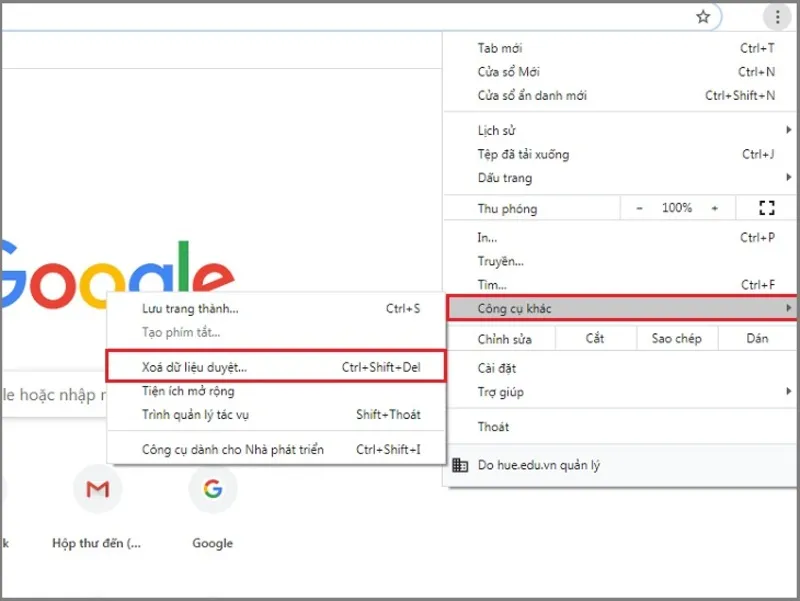
Task: Click the bookmark star icon
Action: tap(703, 16)
